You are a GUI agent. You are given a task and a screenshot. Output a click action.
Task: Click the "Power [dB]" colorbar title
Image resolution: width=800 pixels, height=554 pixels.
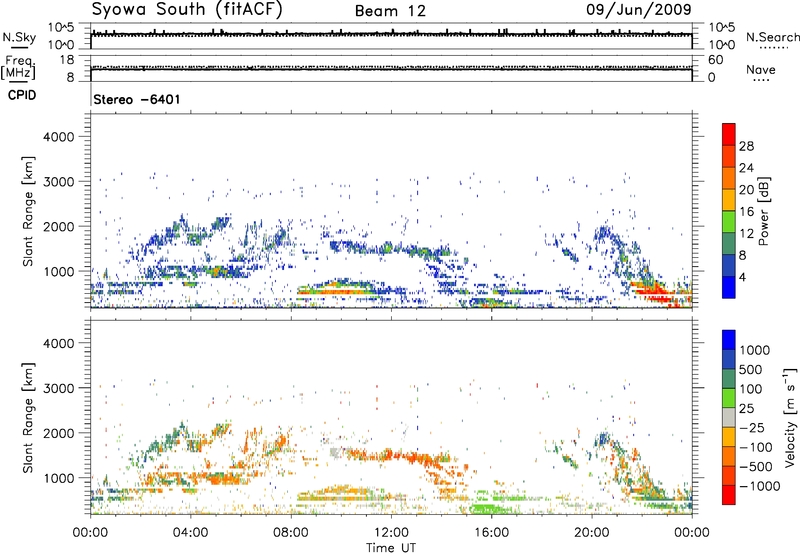pos(763,211)
